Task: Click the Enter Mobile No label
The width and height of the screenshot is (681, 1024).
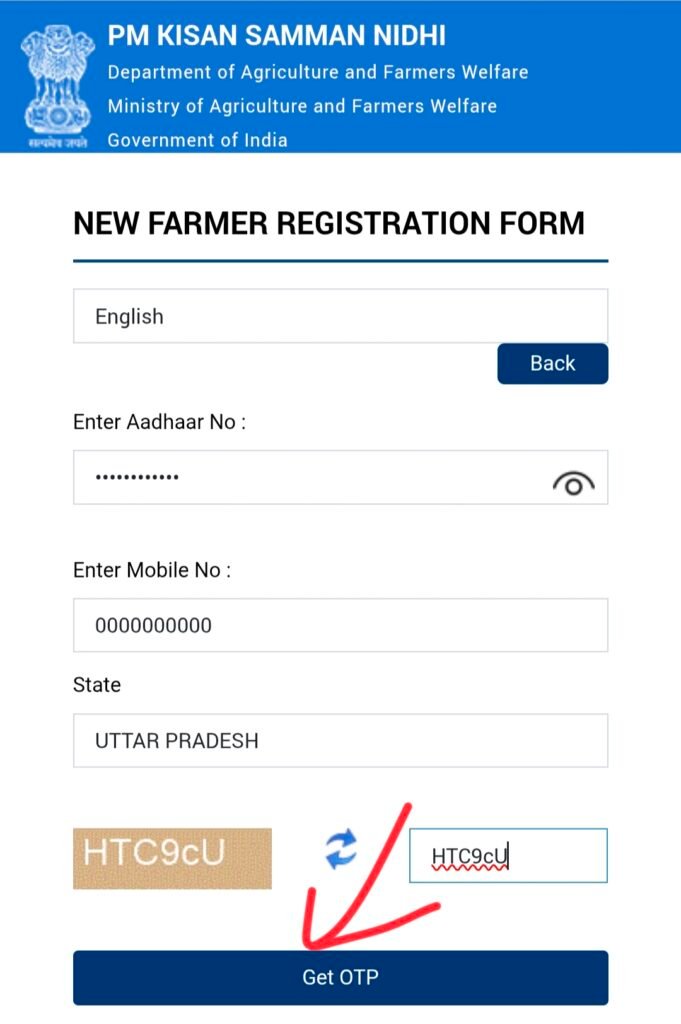Action: pyautogui.click(x=152, y=570)
